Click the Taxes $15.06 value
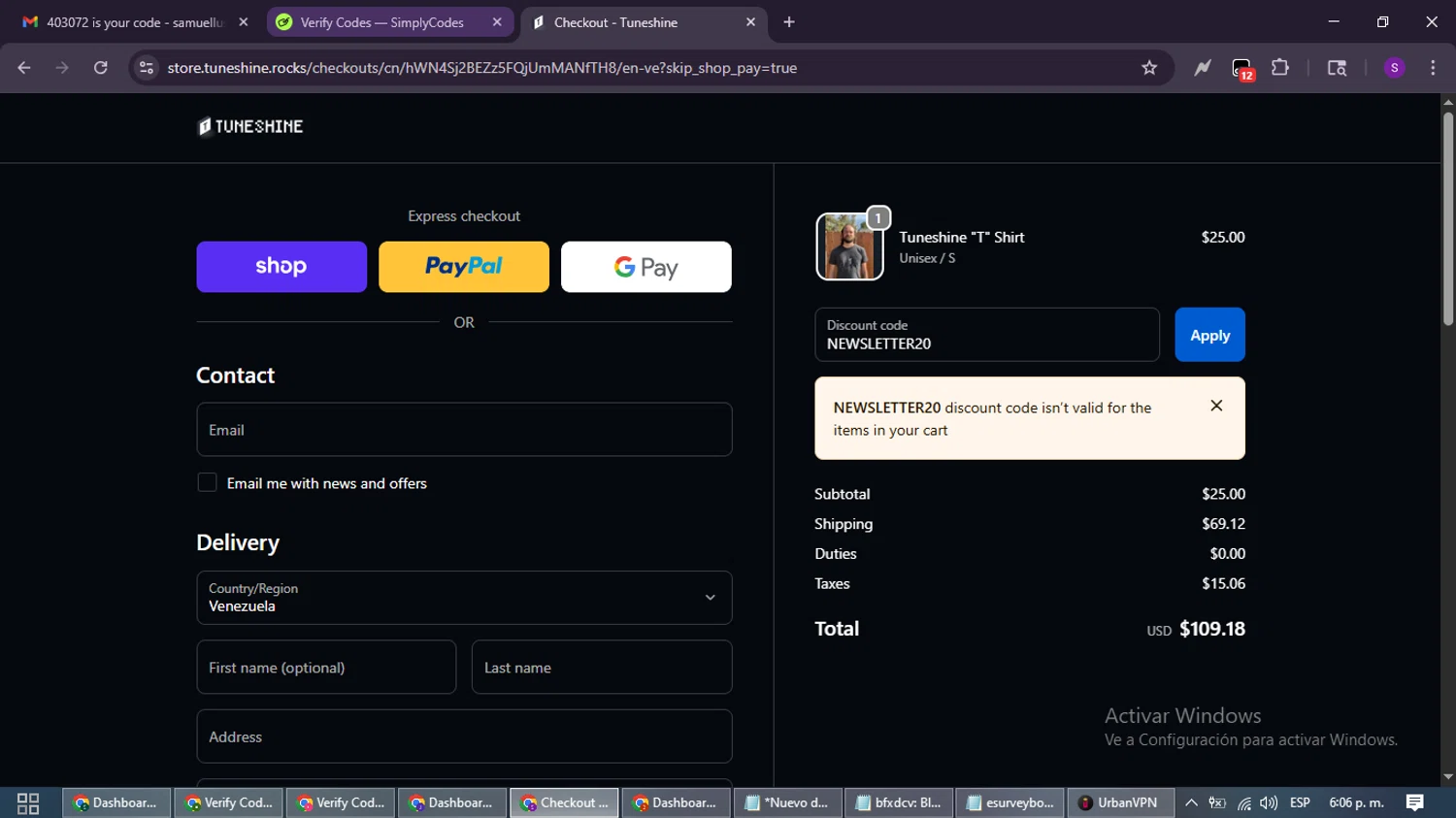This screenshot has height=818, width=1456. [x=1223, y=583]
